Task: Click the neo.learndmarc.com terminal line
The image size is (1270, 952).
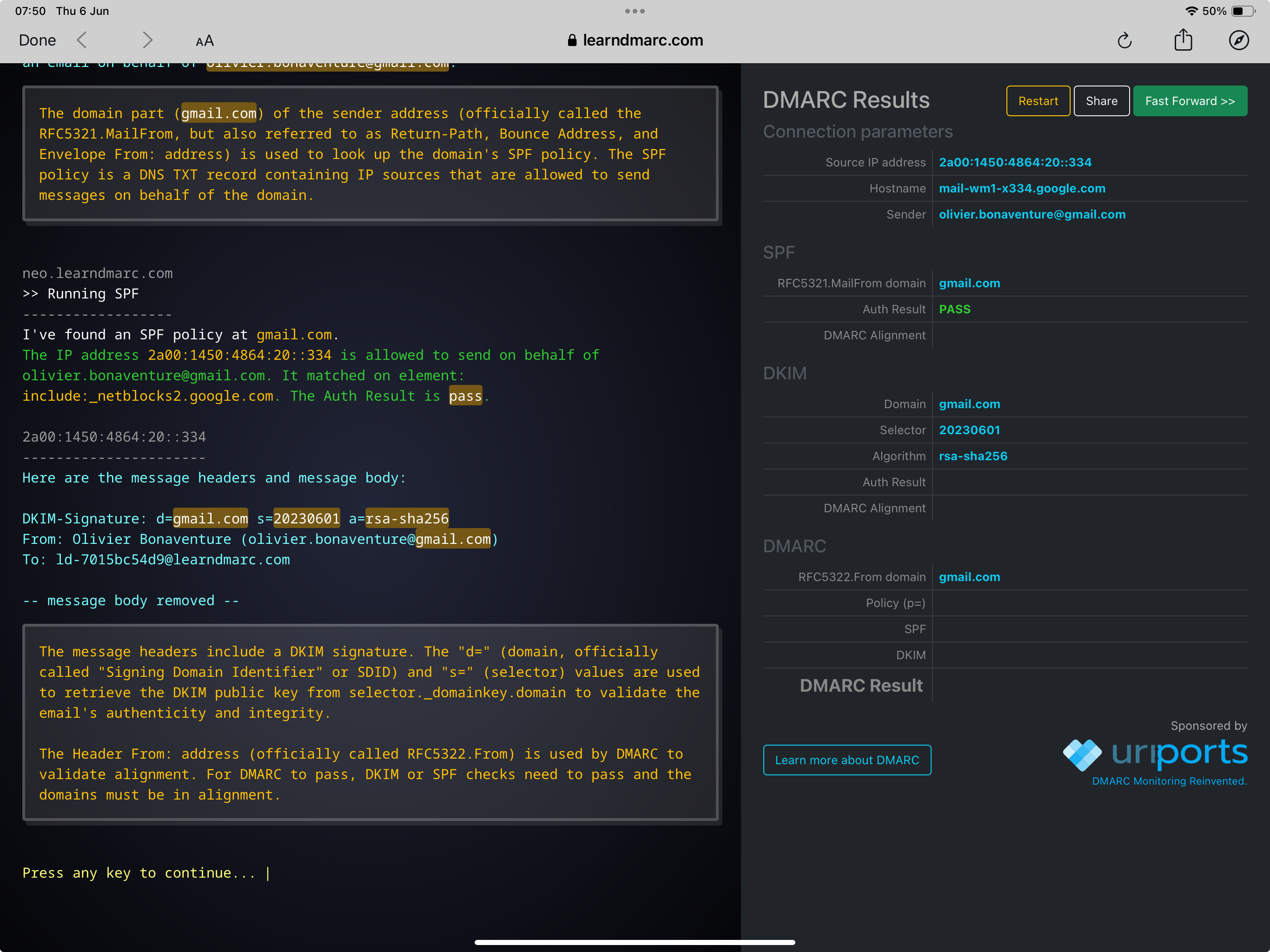Action: pyautogui.click(x=98, y=273)
